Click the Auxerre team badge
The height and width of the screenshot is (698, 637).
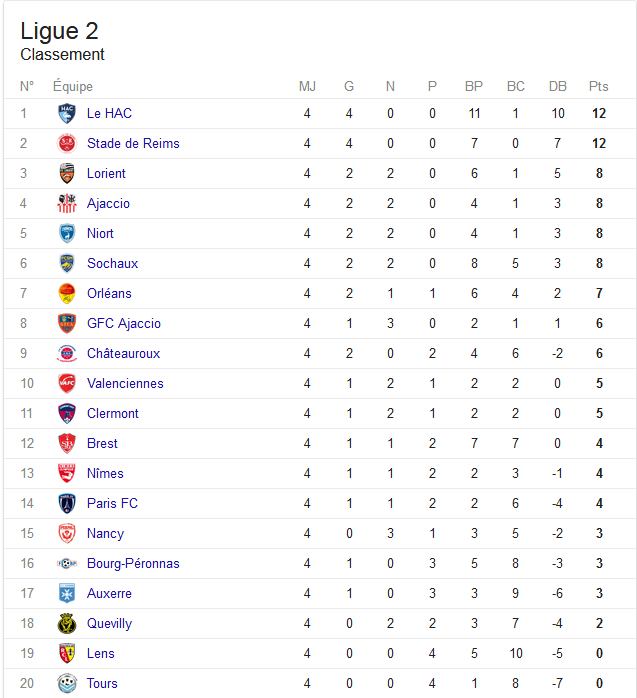67,593
